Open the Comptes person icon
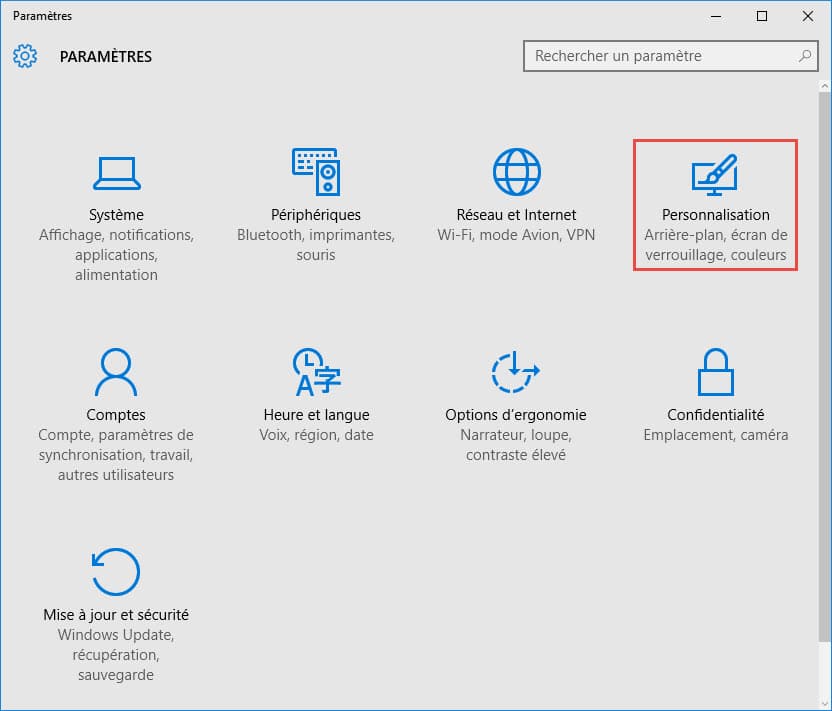The height and width of the screenshot is (711, 832). 116,372
